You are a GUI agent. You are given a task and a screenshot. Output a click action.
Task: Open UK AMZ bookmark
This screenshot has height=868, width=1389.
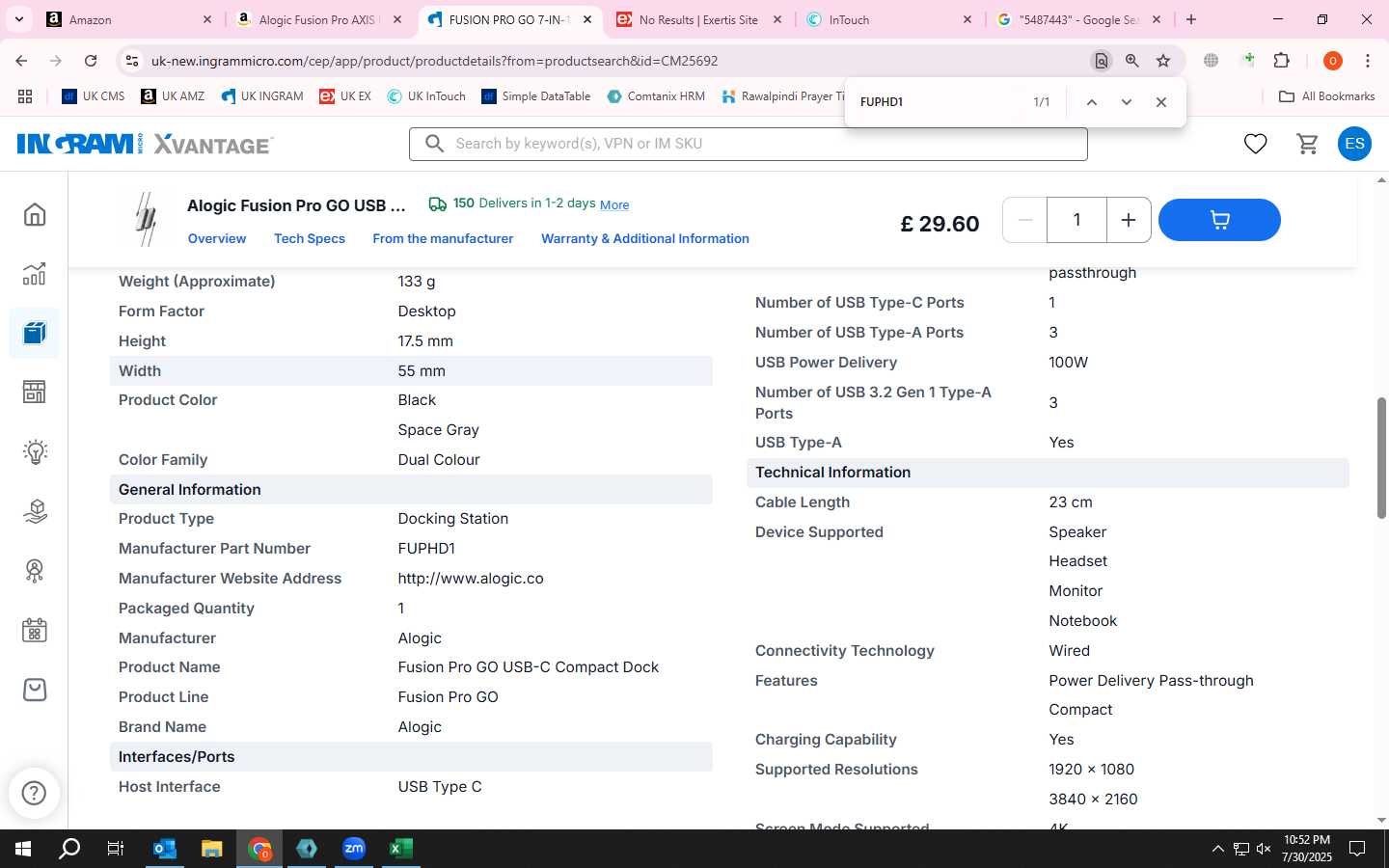pos(173,96)
